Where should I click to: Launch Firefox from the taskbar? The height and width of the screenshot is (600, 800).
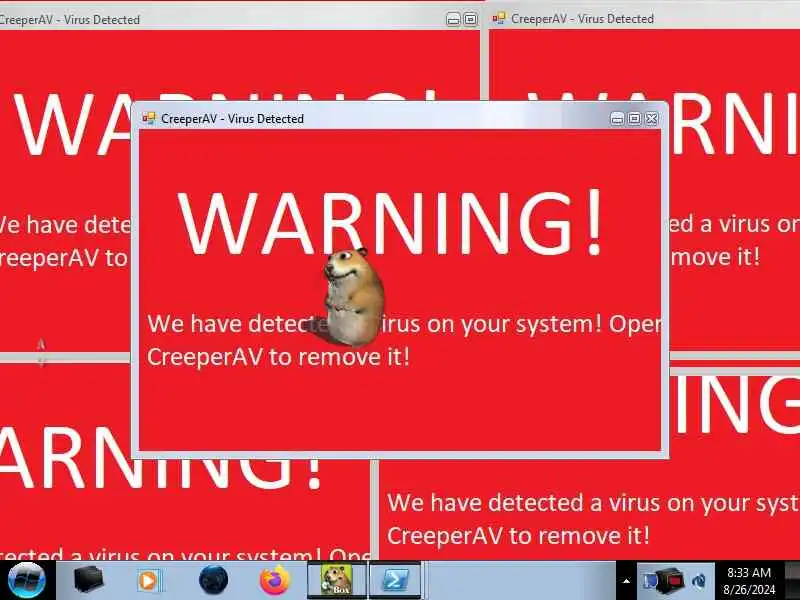pyautogui.click(x=274, y=581)
